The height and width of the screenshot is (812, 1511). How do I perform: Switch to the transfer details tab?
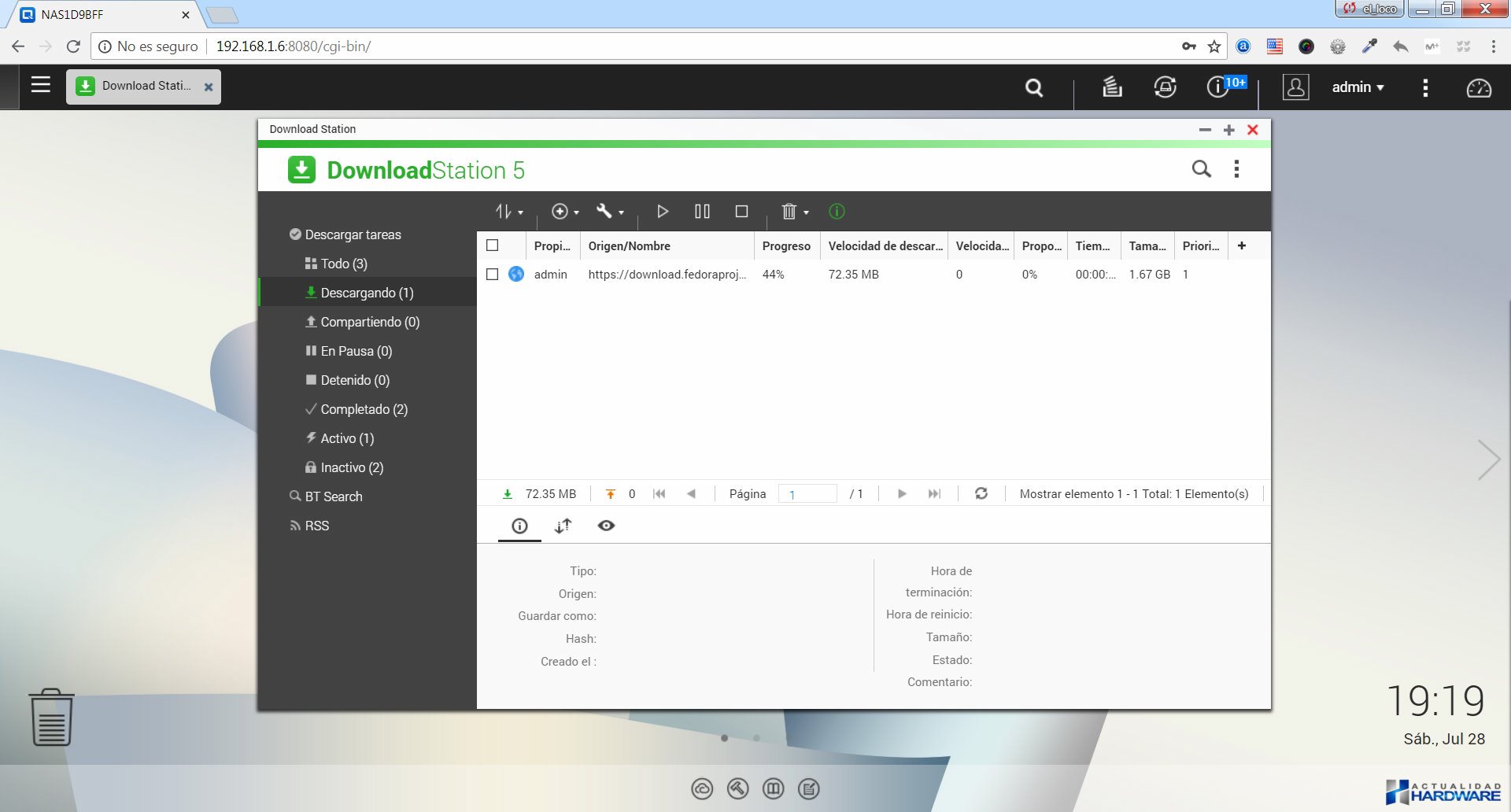point(563,526)
